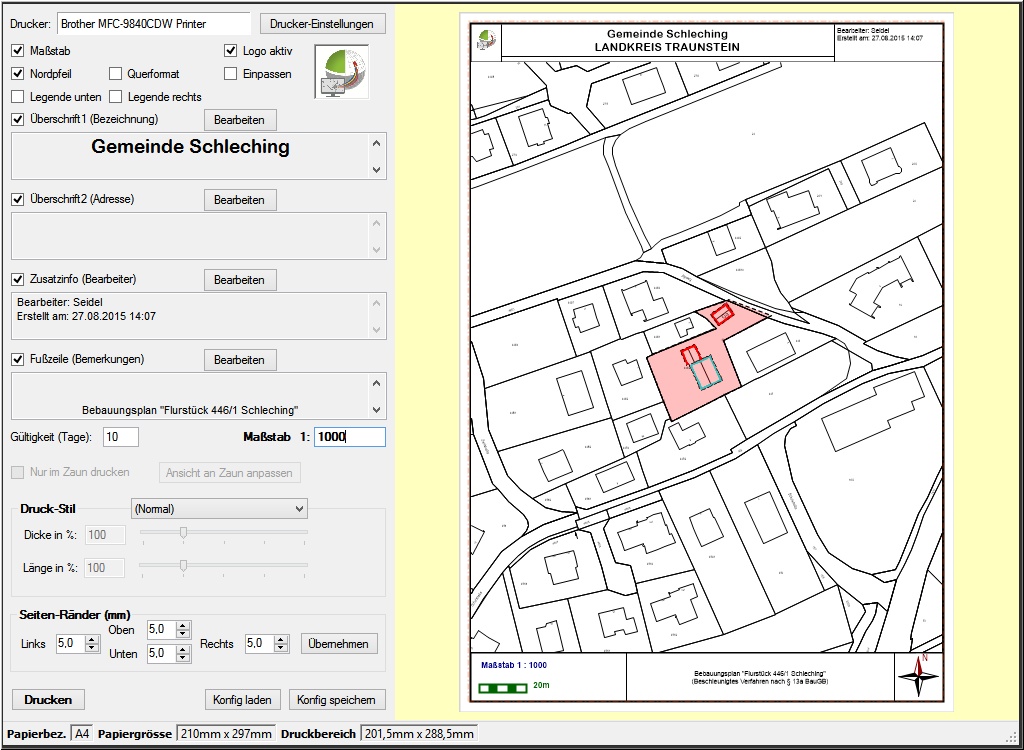Click down arrow in Überschrift1 text box
The width and height of the screenshot is (1024, 750).
pyautogui.click(x=376, y=169)
